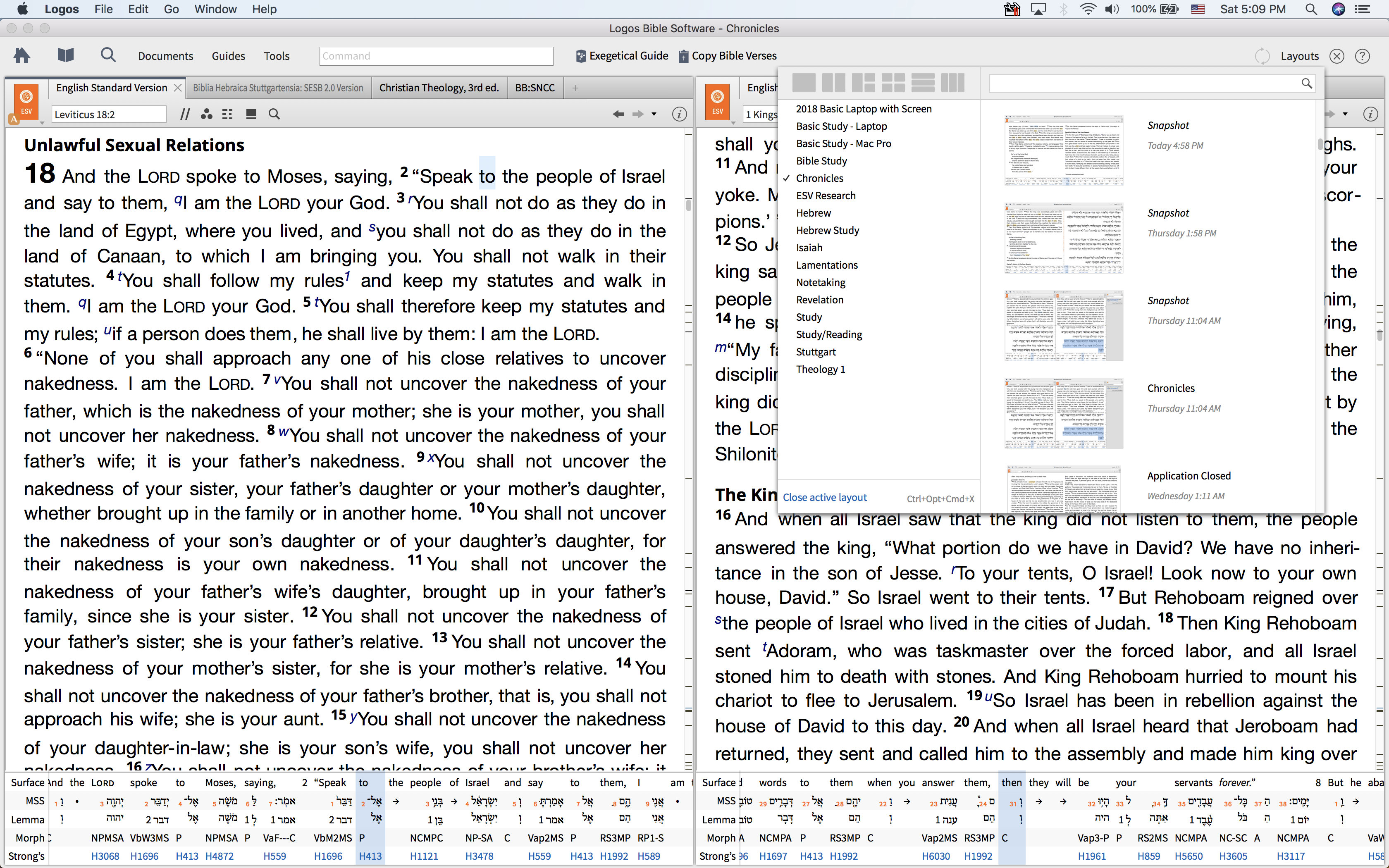Open inline search in ESV panel
Image resolution: width=1389 pixels, height=868 pixels.
274,114
